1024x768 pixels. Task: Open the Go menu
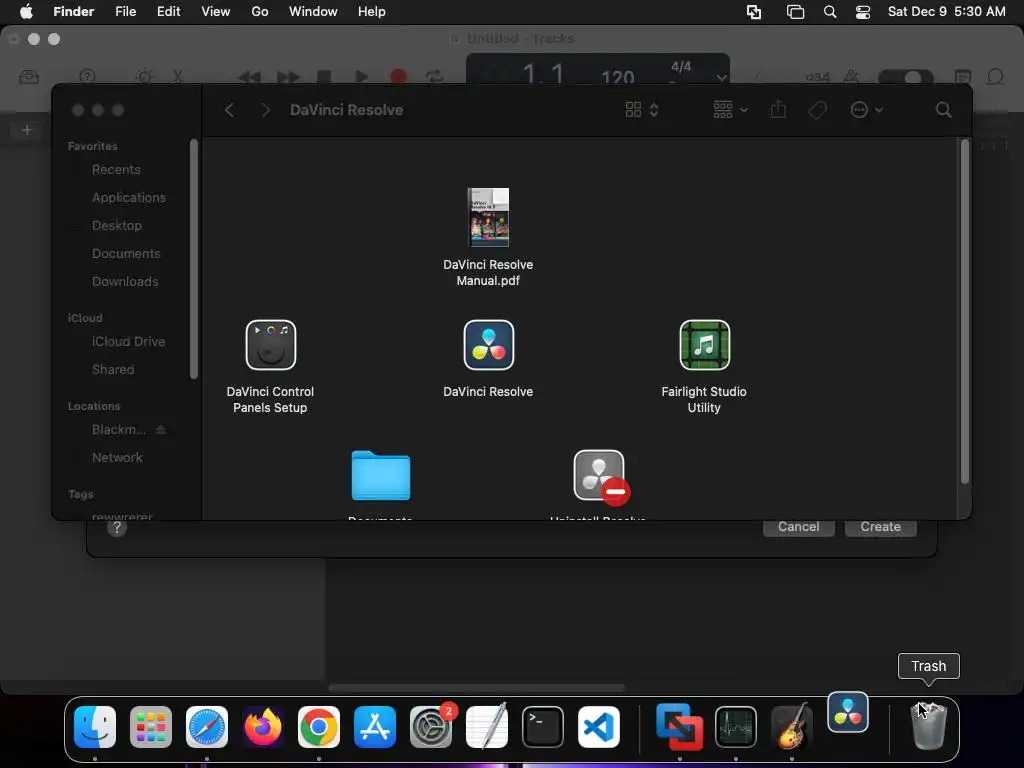pyautogui.click(x=260, y=12)
